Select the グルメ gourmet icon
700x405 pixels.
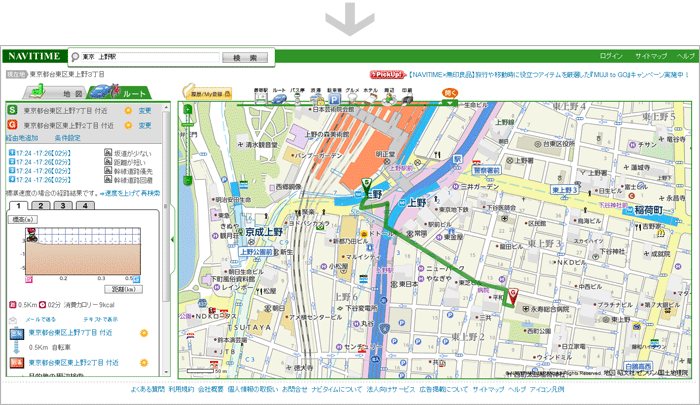(353, 96)
